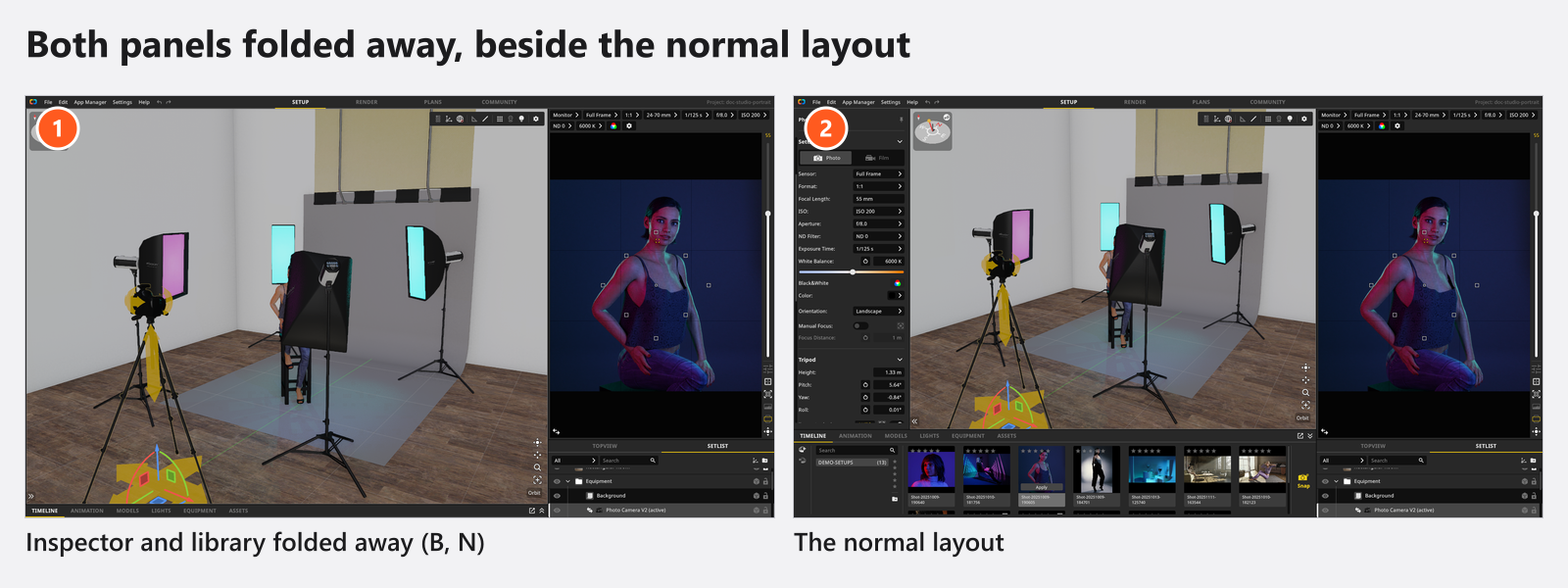1568x588 pixels.
Task: Click the RGB color icon in normal layout camera bar
Action: pos(1382,126)
